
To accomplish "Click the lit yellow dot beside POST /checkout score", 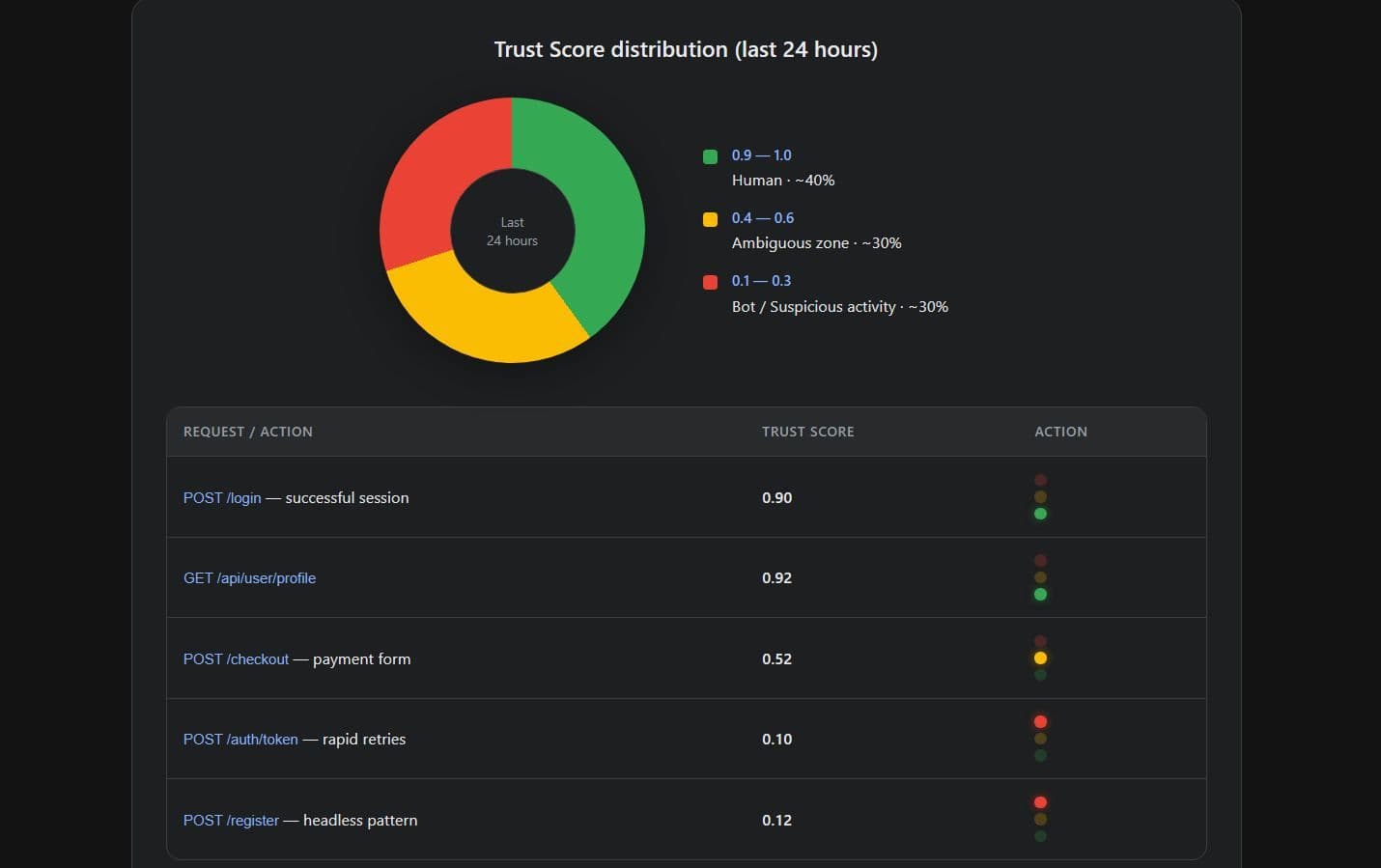I will point(1040,658).
